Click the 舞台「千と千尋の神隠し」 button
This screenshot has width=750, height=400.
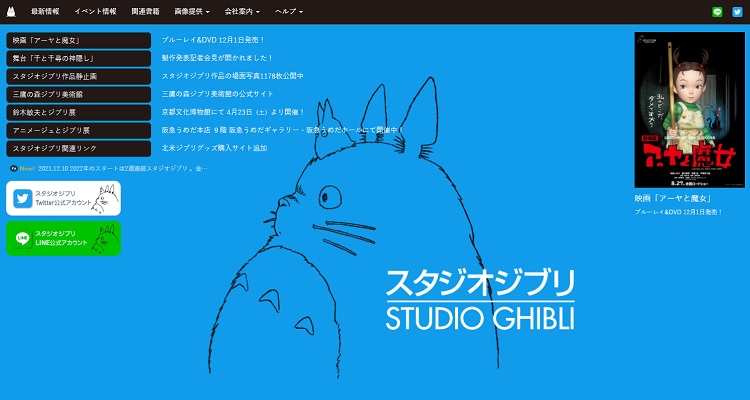pyautogui.click(x=78, y=58)
